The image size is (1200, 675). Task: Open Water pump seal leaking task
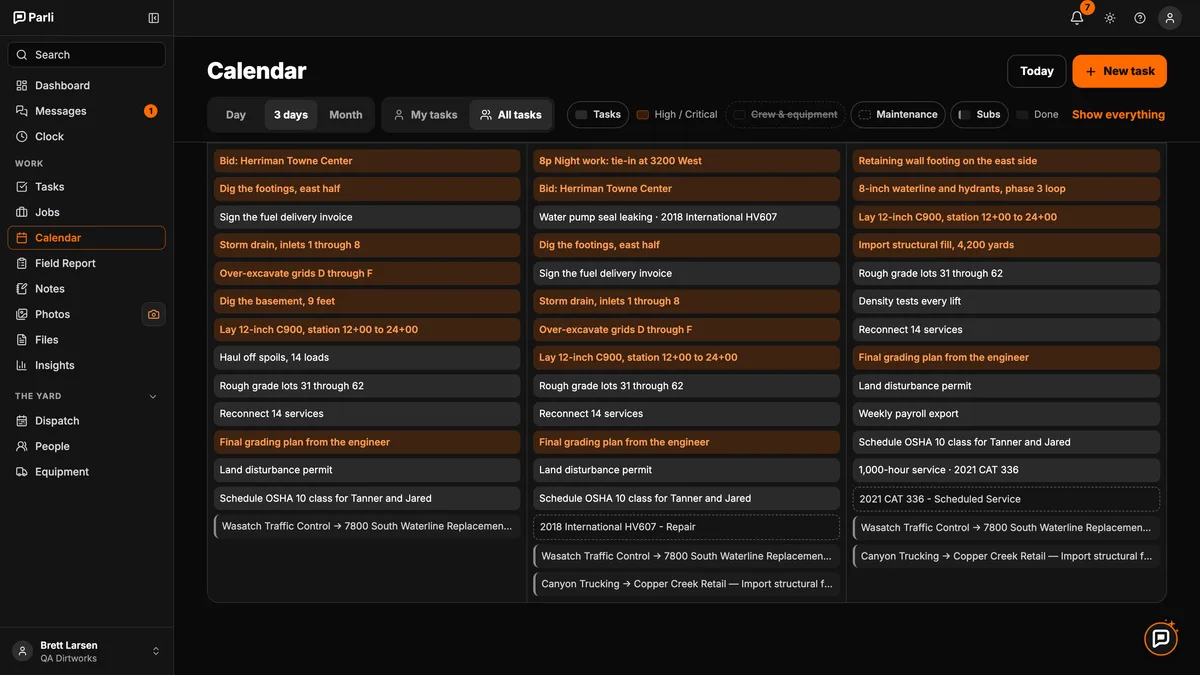click(686, 217)
